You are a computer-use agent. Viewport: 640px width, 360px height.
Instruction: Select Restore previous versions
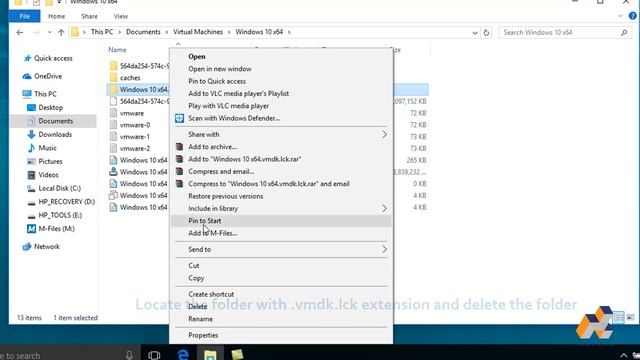281,196
